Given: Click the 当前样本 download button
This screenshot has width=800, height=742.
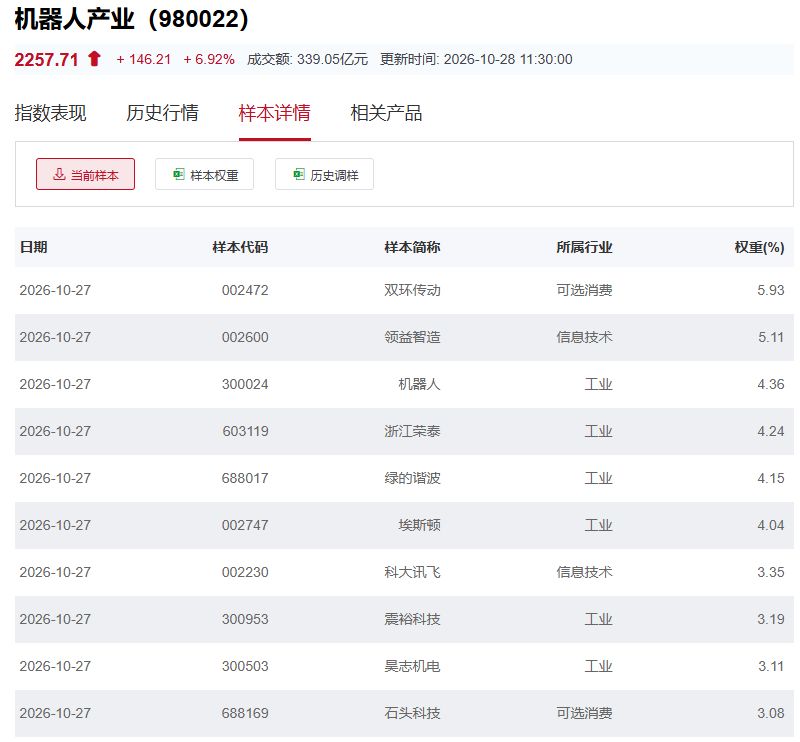Looking at the screenshot, I should pyautogui.click(x=85, y=175).
